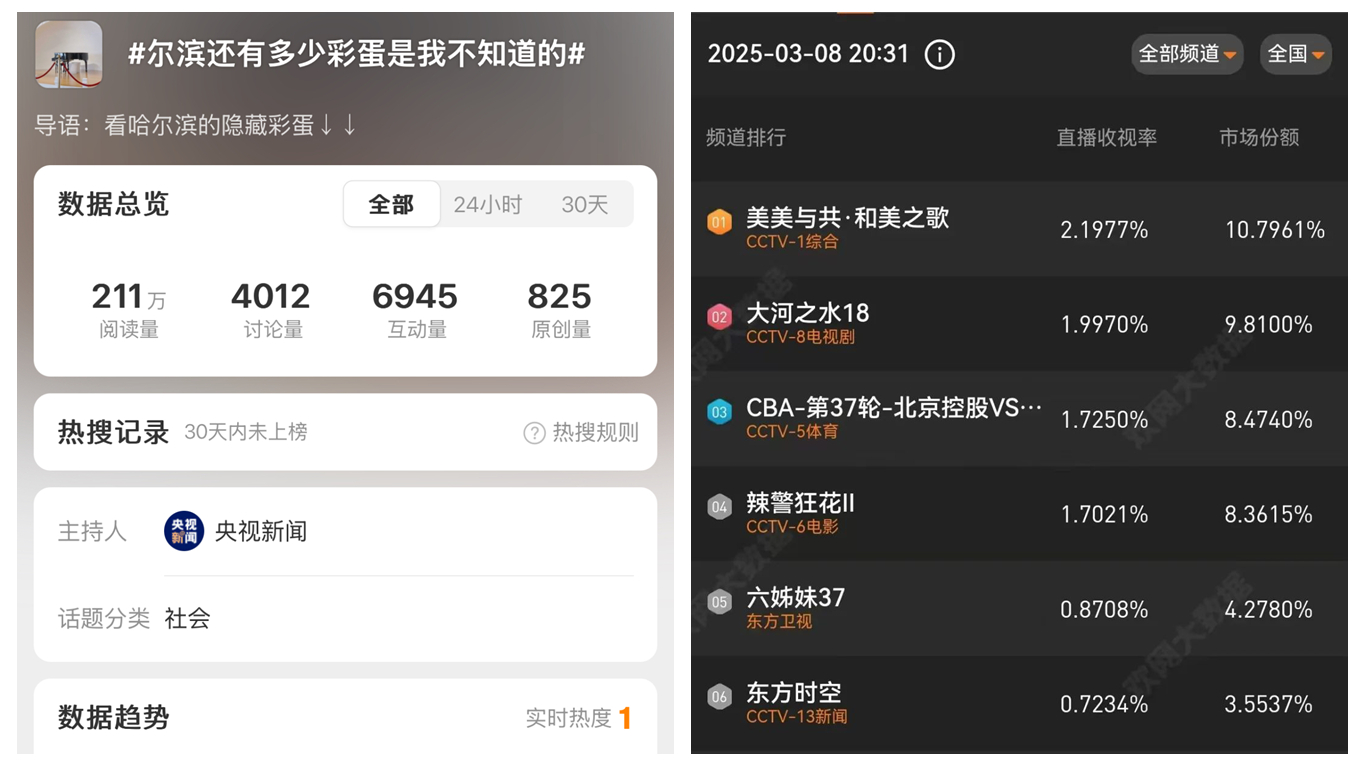
Task: Open the 热搜规则 link
Action: (x=595, y=433)
